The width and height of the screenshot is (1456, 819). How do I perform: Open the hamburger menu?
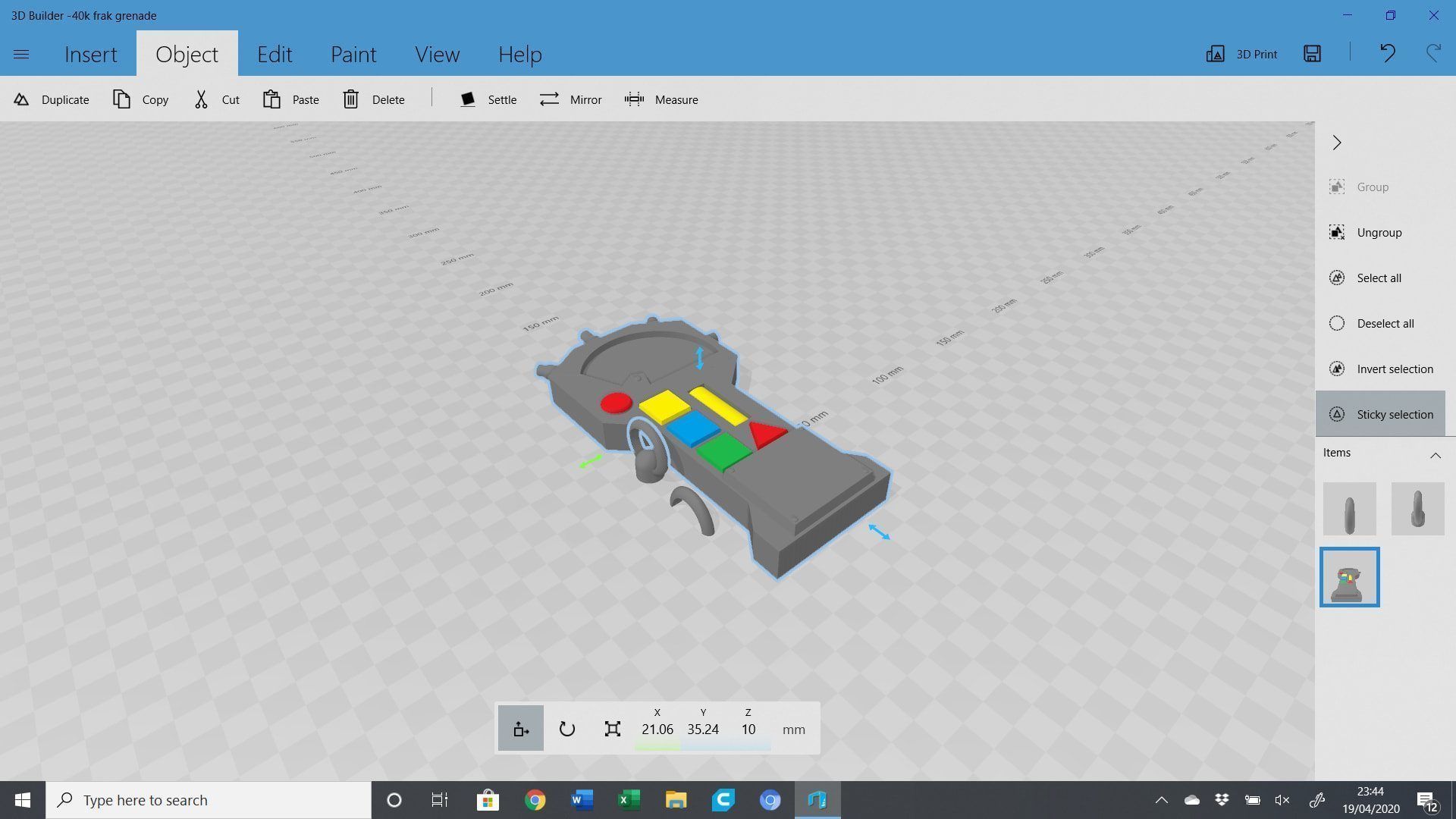[x=21, y=54]
